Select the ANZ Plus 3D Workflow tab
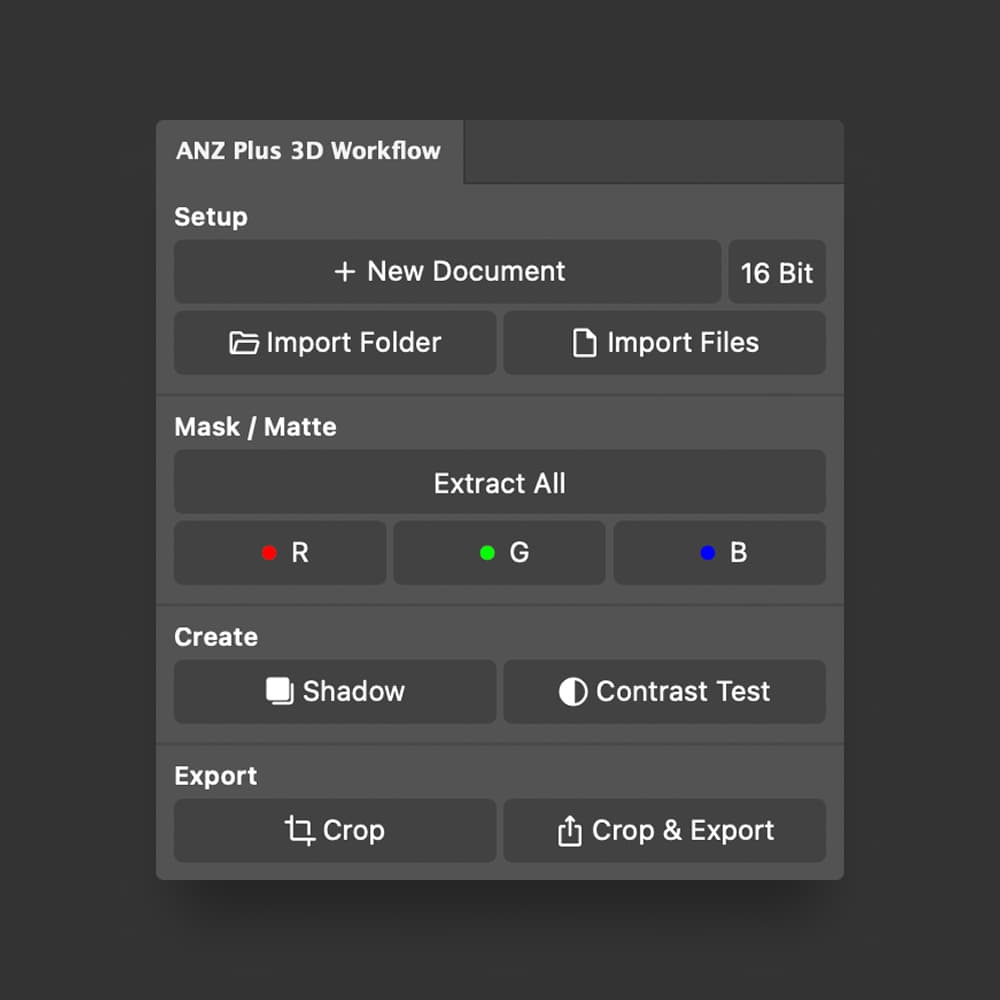 pos(308,151)
